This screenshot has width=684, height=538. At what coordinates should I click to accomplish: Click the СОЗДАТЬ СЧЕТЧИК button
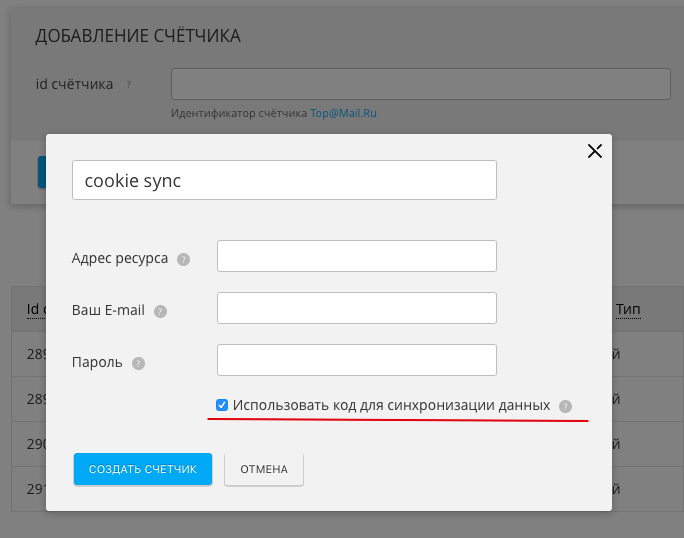[143, 469]
